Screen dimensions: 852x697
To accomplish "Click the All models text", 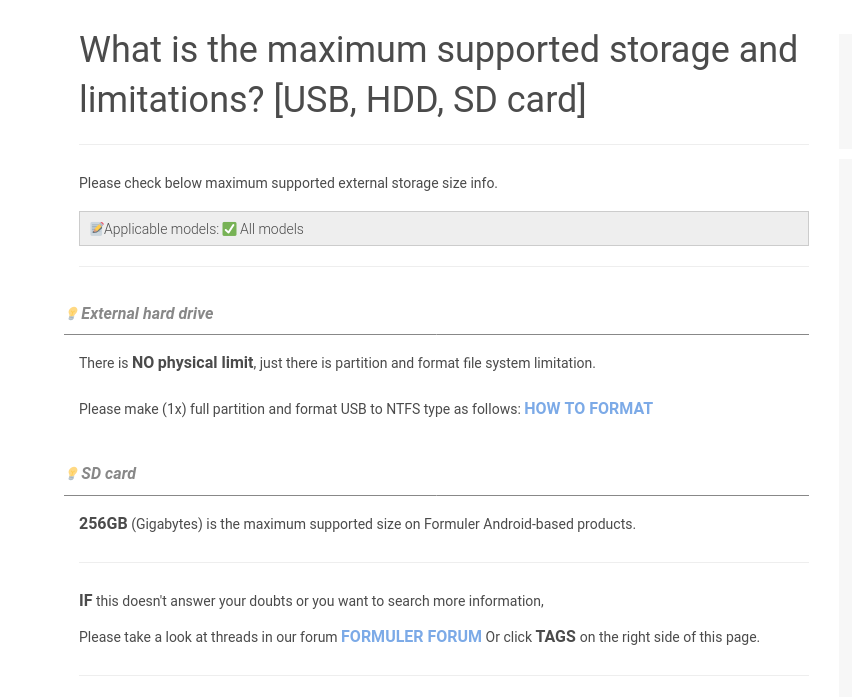I will (271, 229).
